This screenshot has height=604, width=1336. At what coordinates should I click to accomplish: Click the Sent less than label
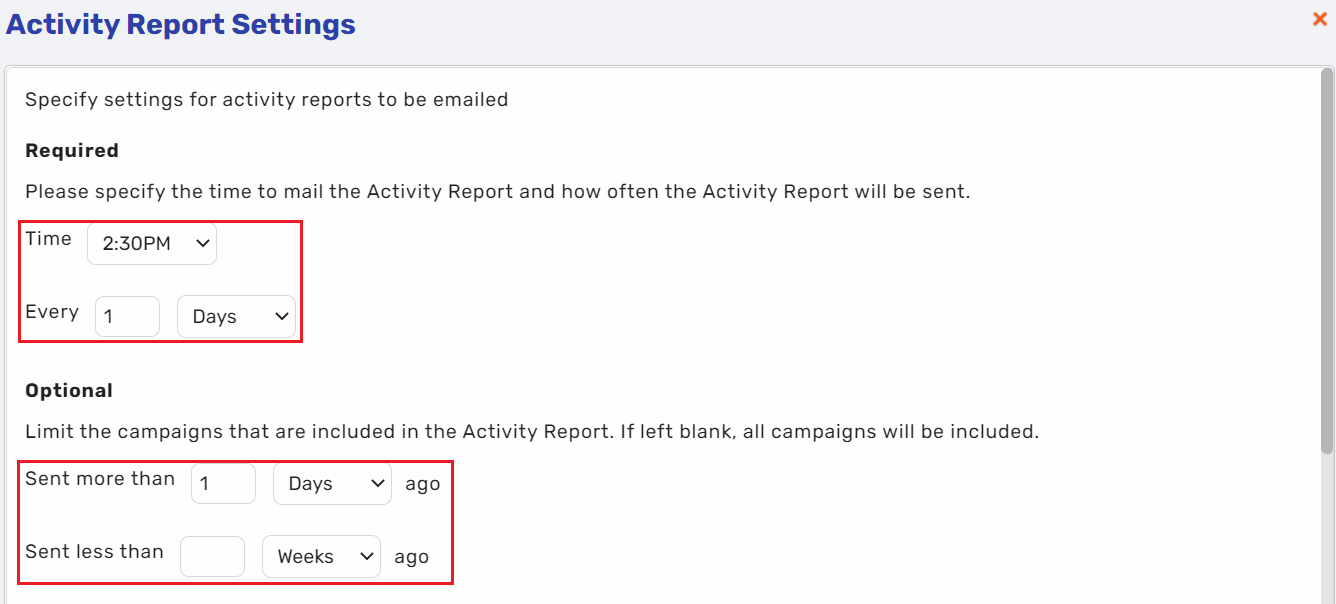click(x=94, y=551)
